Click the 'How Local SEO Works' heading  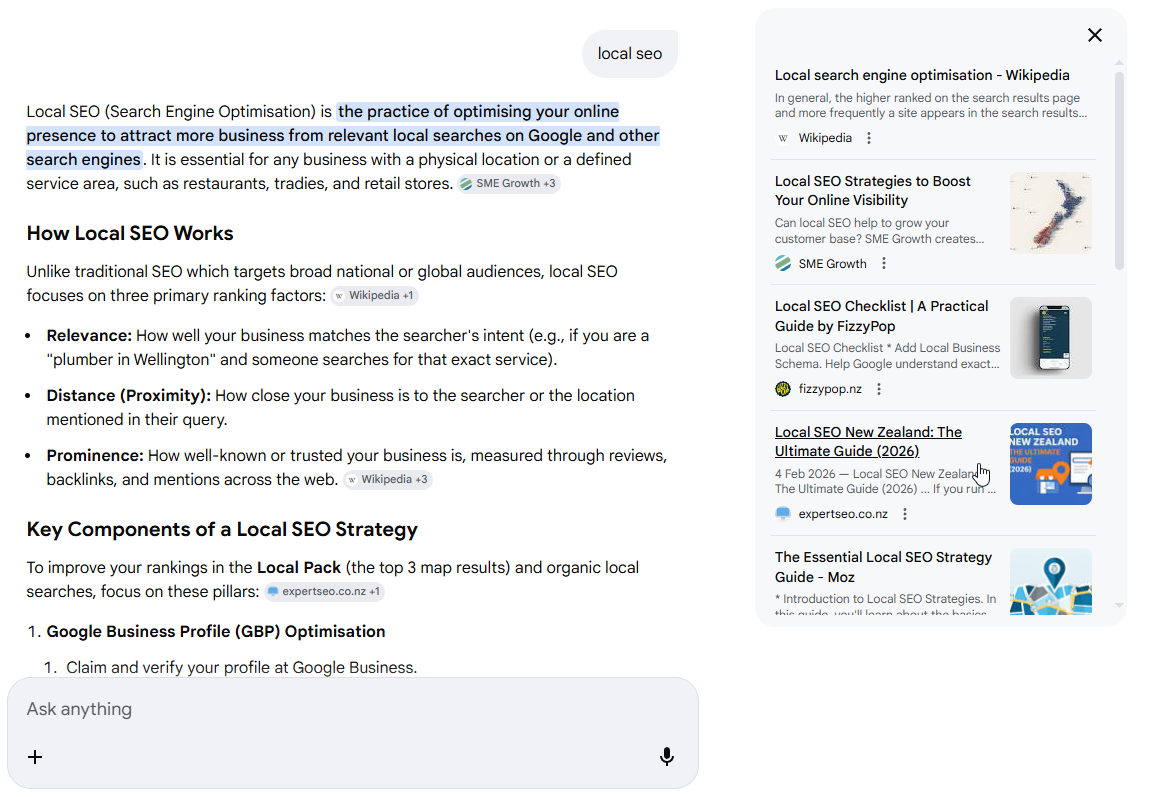click(x=130, y=234)
